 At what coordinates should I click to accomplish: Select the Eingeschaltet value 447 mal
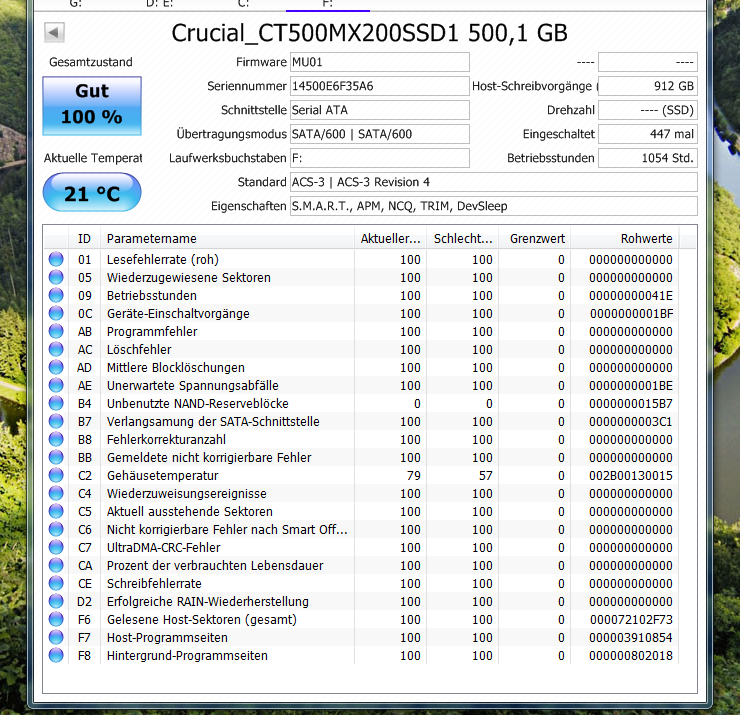[648, 134]
